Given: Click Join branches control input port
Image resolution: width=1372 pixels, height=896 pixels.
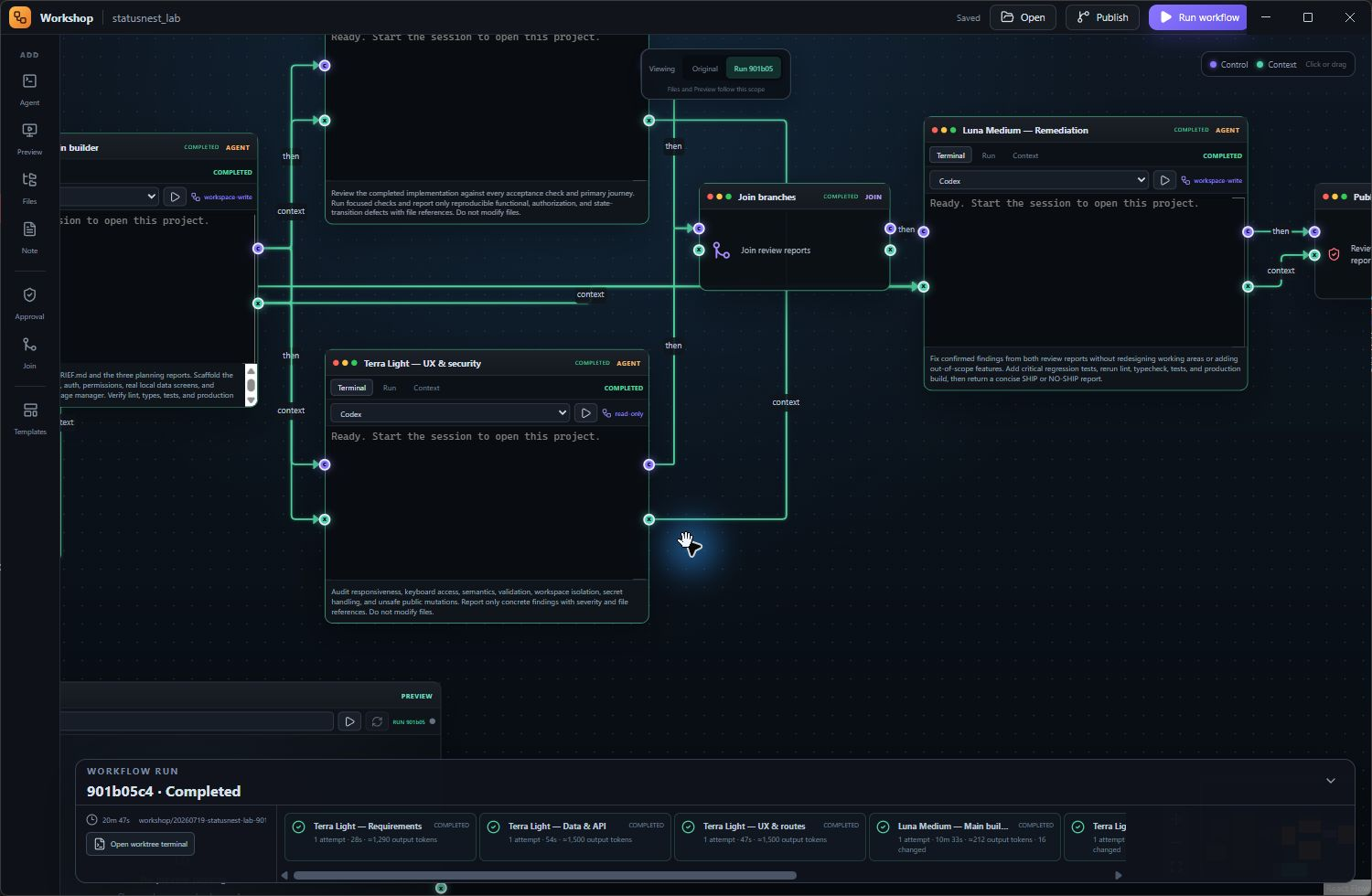Looking at the screenshot, I should tap(699, 229).
